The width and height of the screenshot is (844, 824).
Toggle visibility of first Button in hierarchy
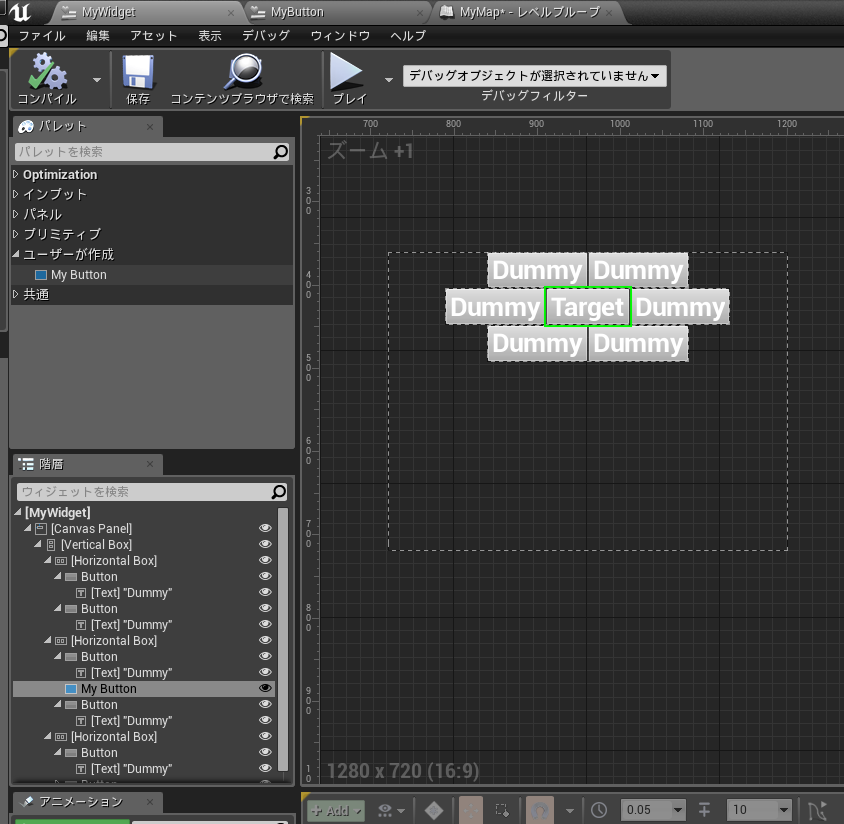coord(265,576)
